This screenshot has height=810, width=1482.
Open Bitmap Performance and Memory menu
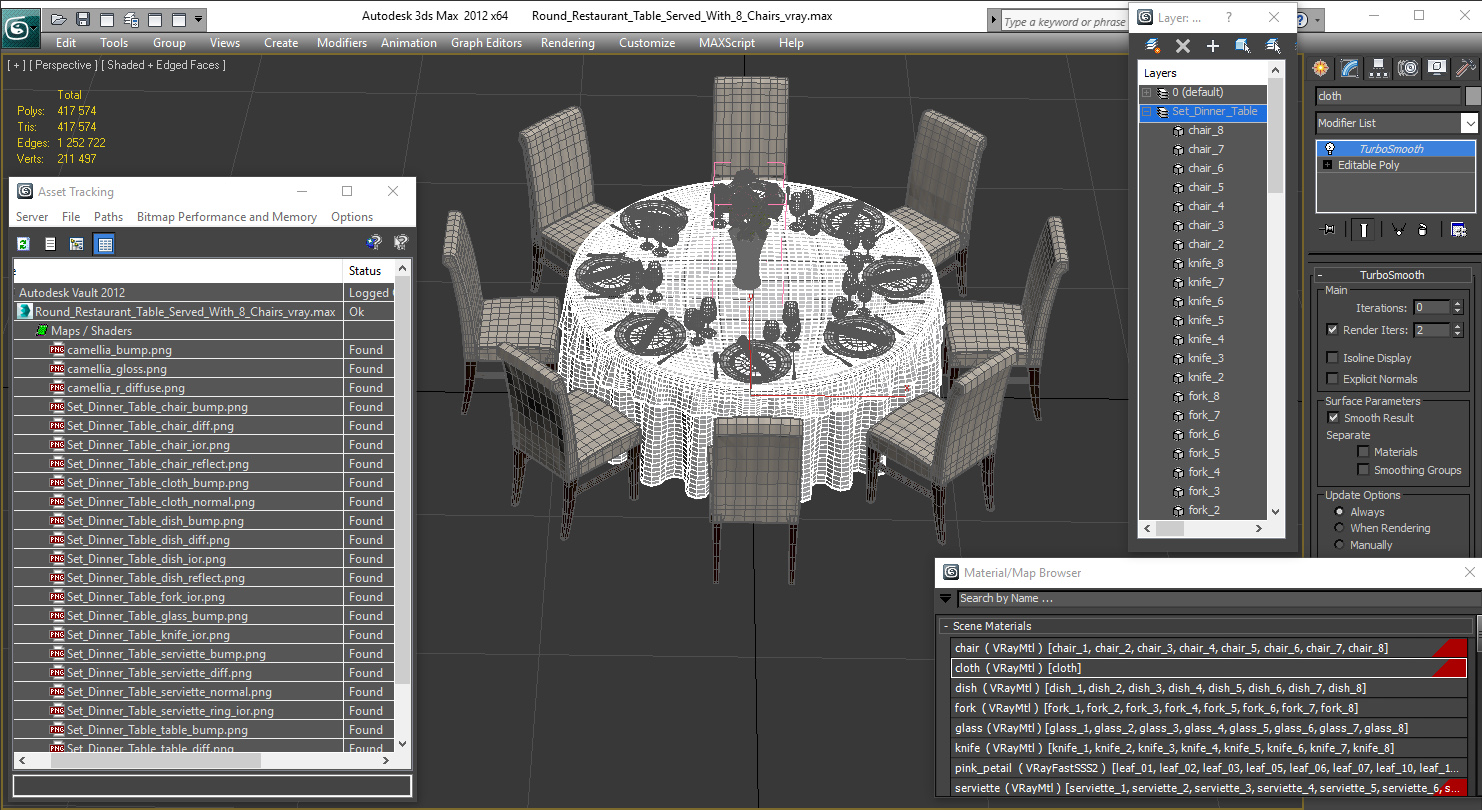pos(227,216)
